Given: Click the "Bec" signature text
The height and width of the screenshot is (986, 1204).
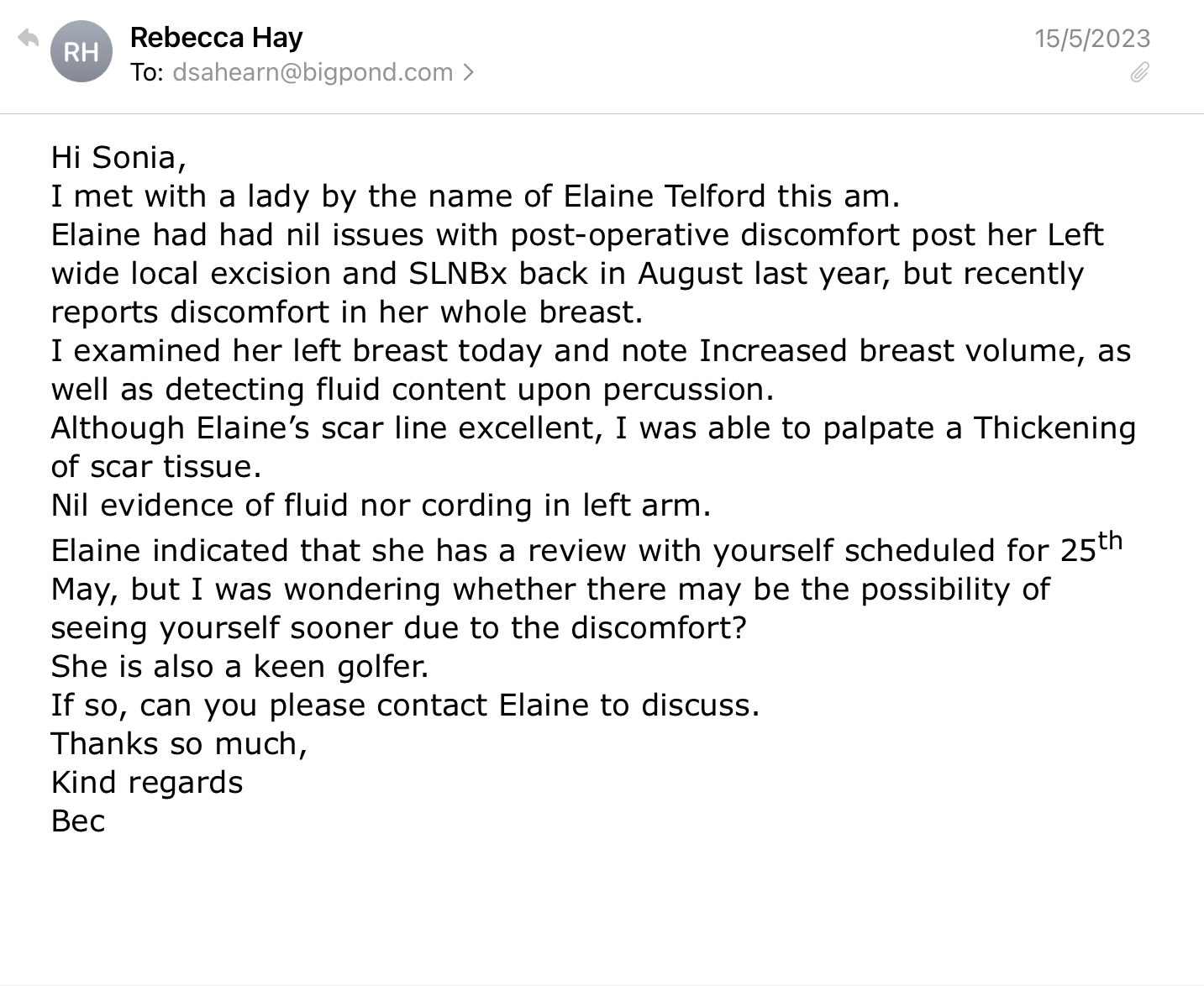Looking at the screenshot, I should click(78, 821).
